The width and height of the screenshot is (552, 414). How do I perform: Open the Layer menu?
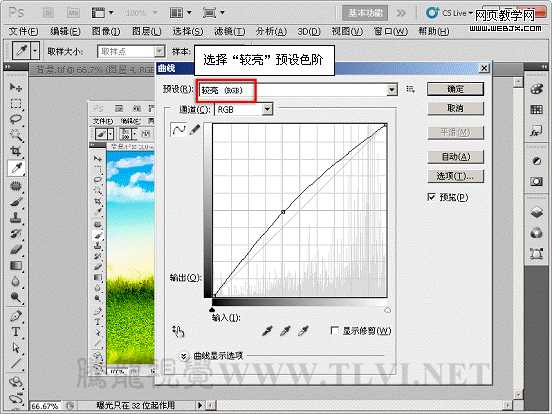coord(146,31)
